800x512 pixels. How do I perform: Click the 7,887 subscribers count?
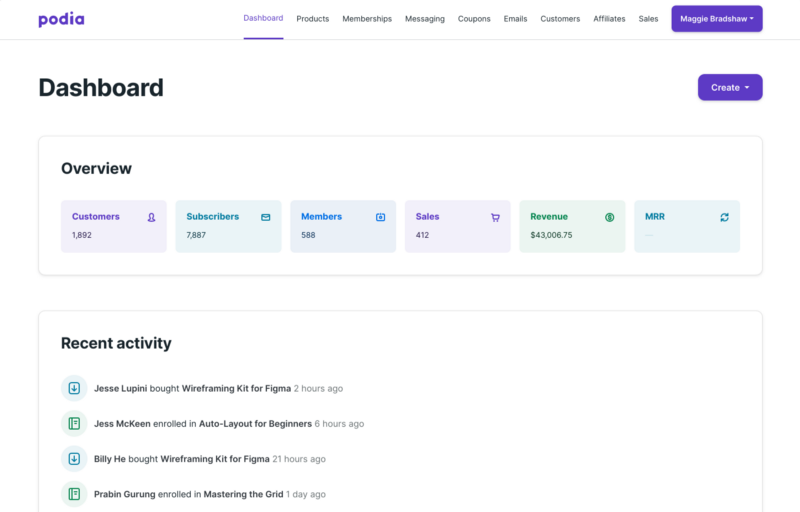[196, 235]
